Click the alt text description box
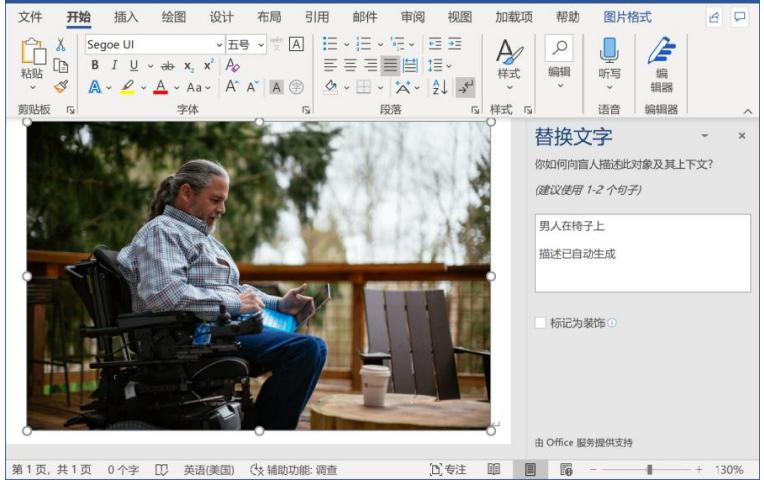 (642, 253)
